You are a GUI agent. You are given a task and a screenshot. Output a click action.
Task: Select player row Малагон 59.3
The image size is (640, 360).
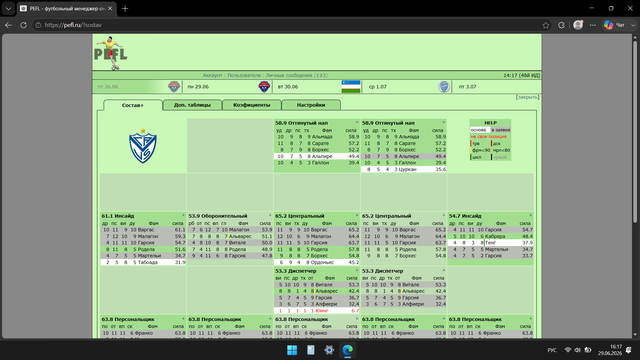(143, 236)
